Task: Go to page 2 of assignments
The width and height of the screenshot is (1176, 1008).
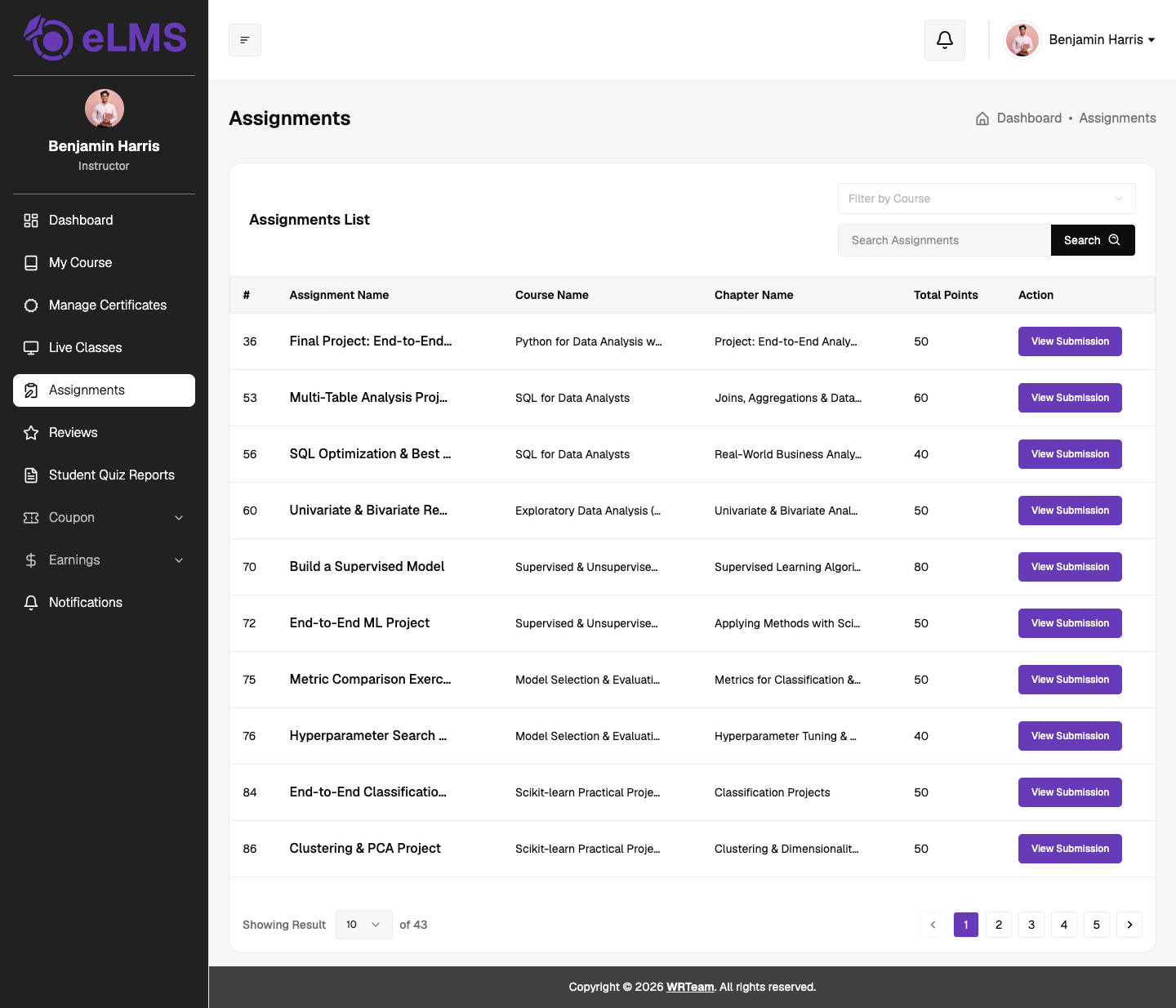Action: pyautogui.click(x=999, y=925)
